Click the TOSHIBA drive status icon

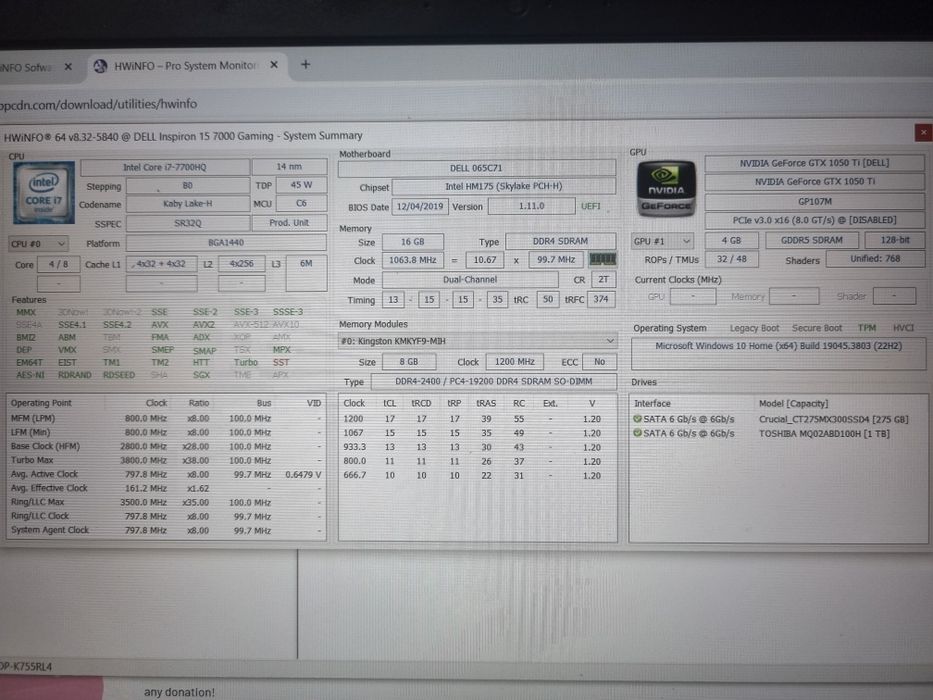[x=637, y=433]
